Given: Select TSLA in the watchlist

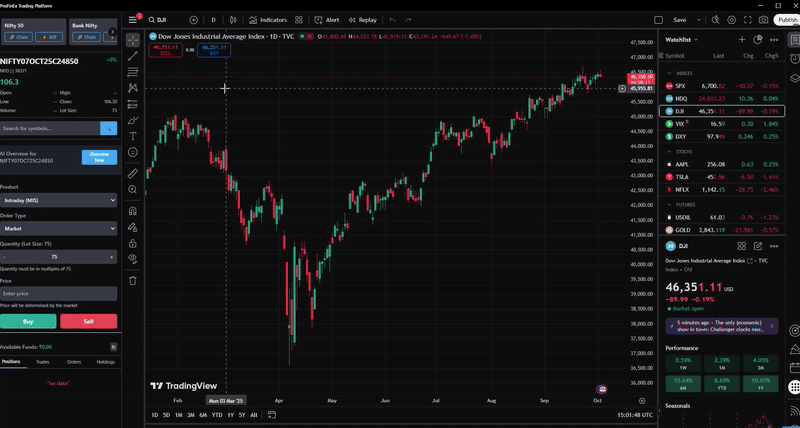Looking at the screenshot, I should point(722,177).
